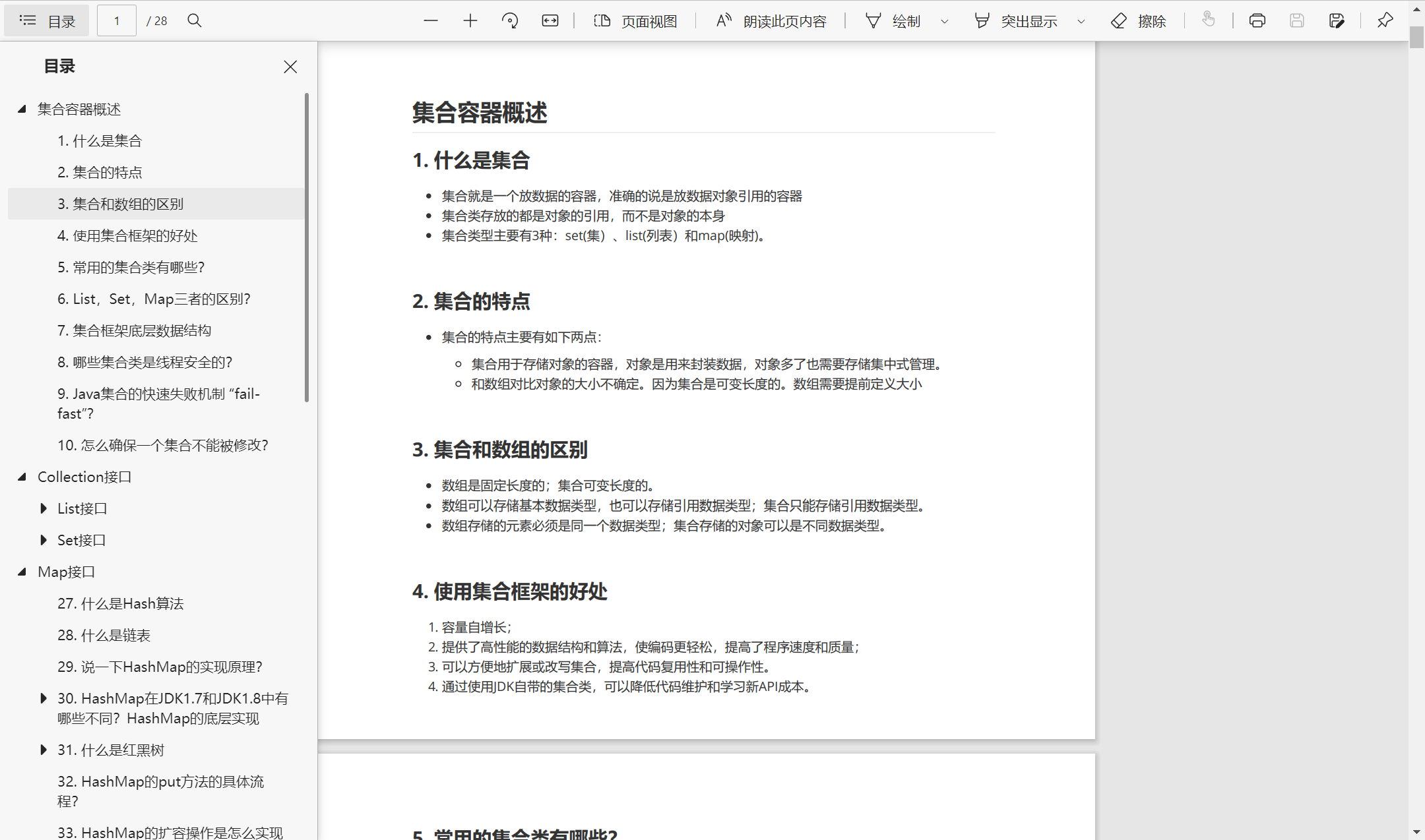Zoom in on the PDF page
1425x840 pixels.
coord(470,20)
